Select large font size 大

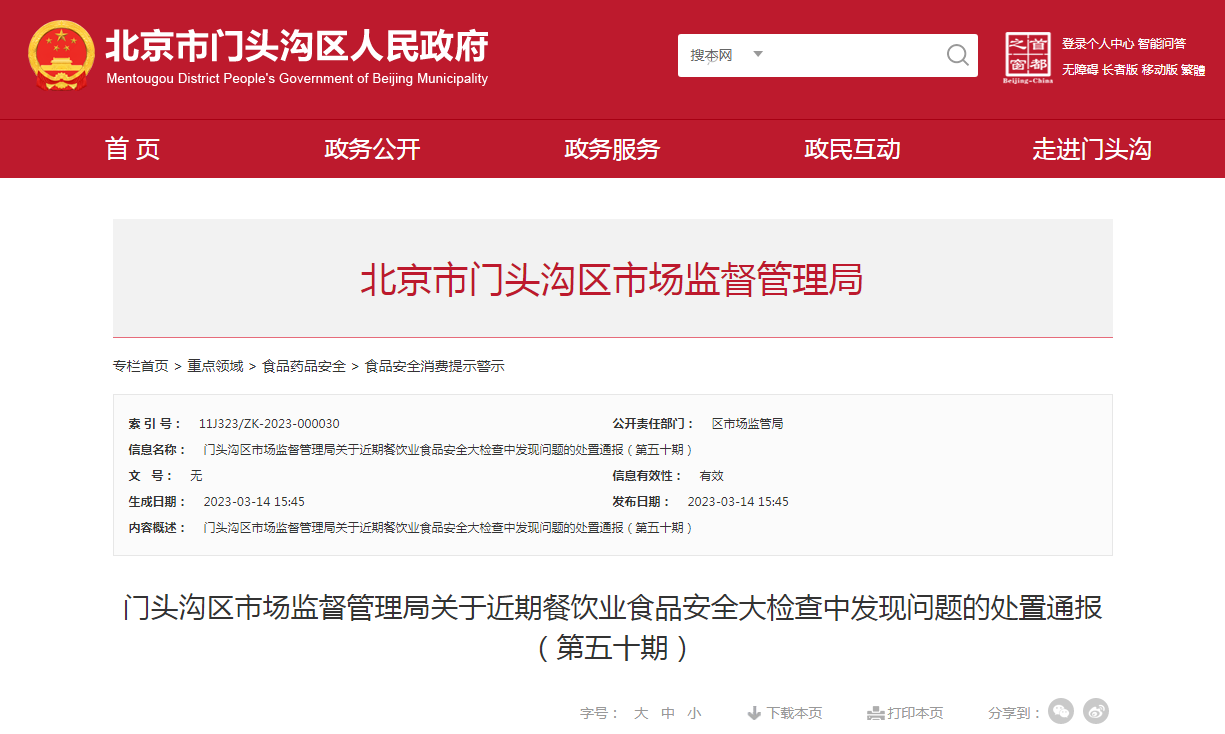click(641, 713)
